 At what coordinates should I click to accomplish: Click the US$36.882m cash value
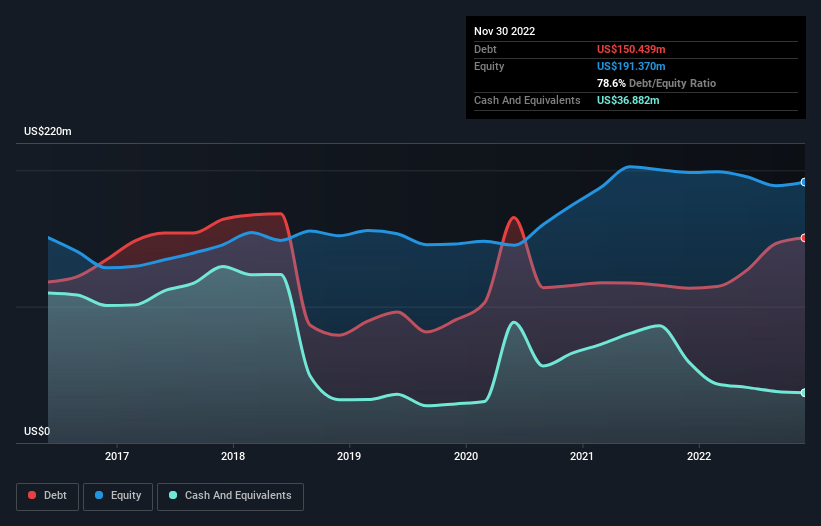628,100
